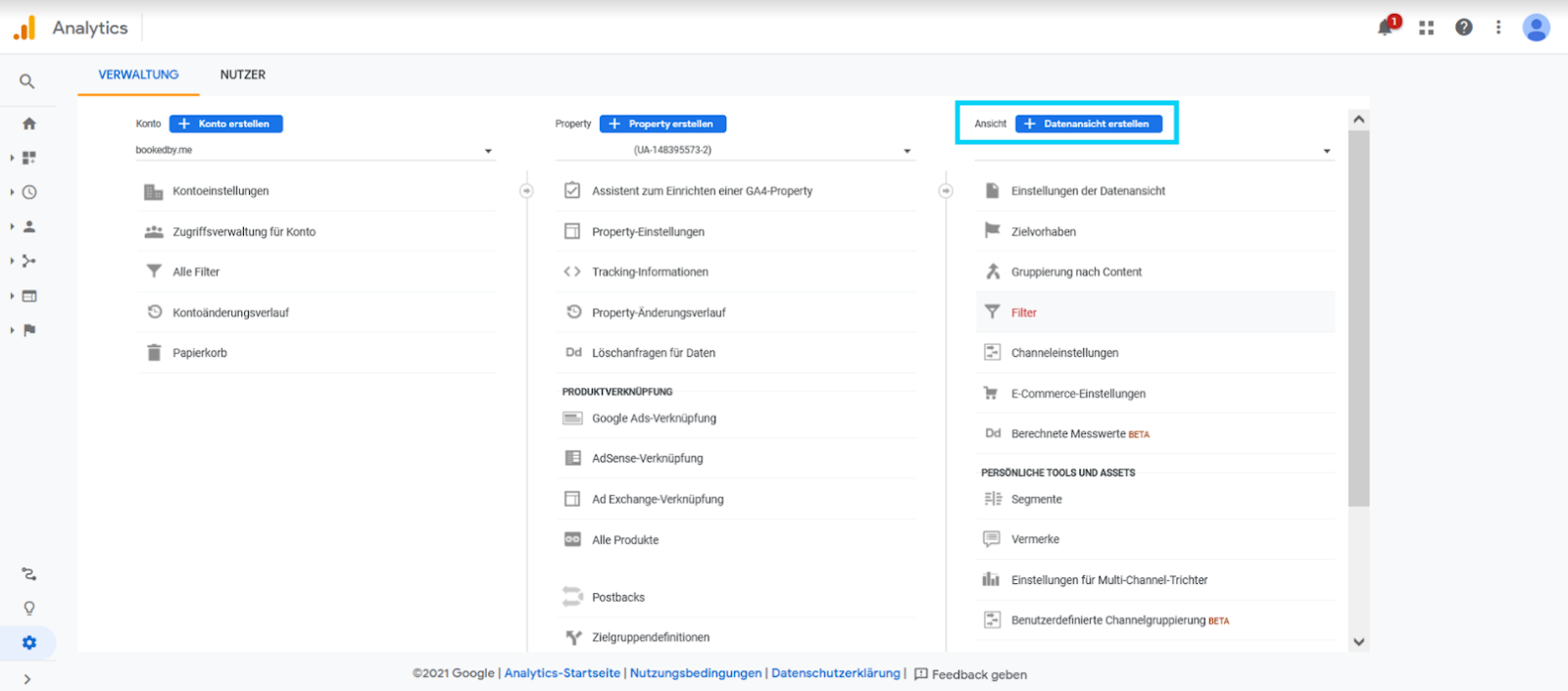The width and height of the screenshot is (1568, 691).
Task: Open the UA-148395573-2 property dropdown
Action: [735, 150]
